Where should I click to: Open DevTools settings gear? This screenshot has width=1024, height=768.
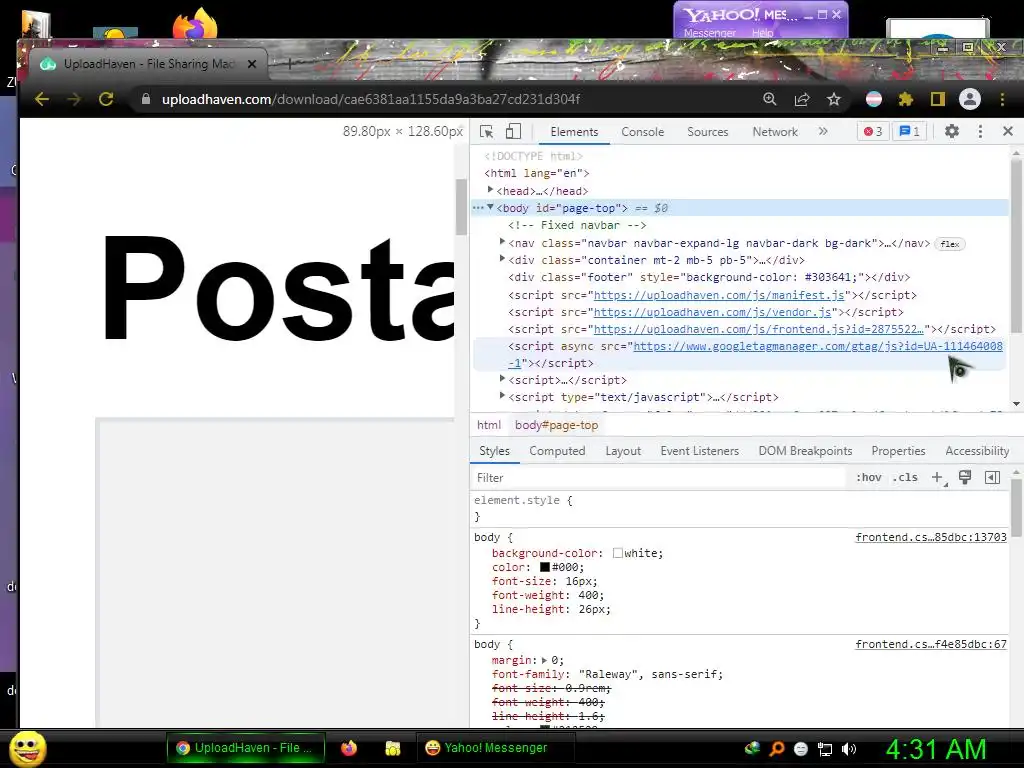click(952, 131)
